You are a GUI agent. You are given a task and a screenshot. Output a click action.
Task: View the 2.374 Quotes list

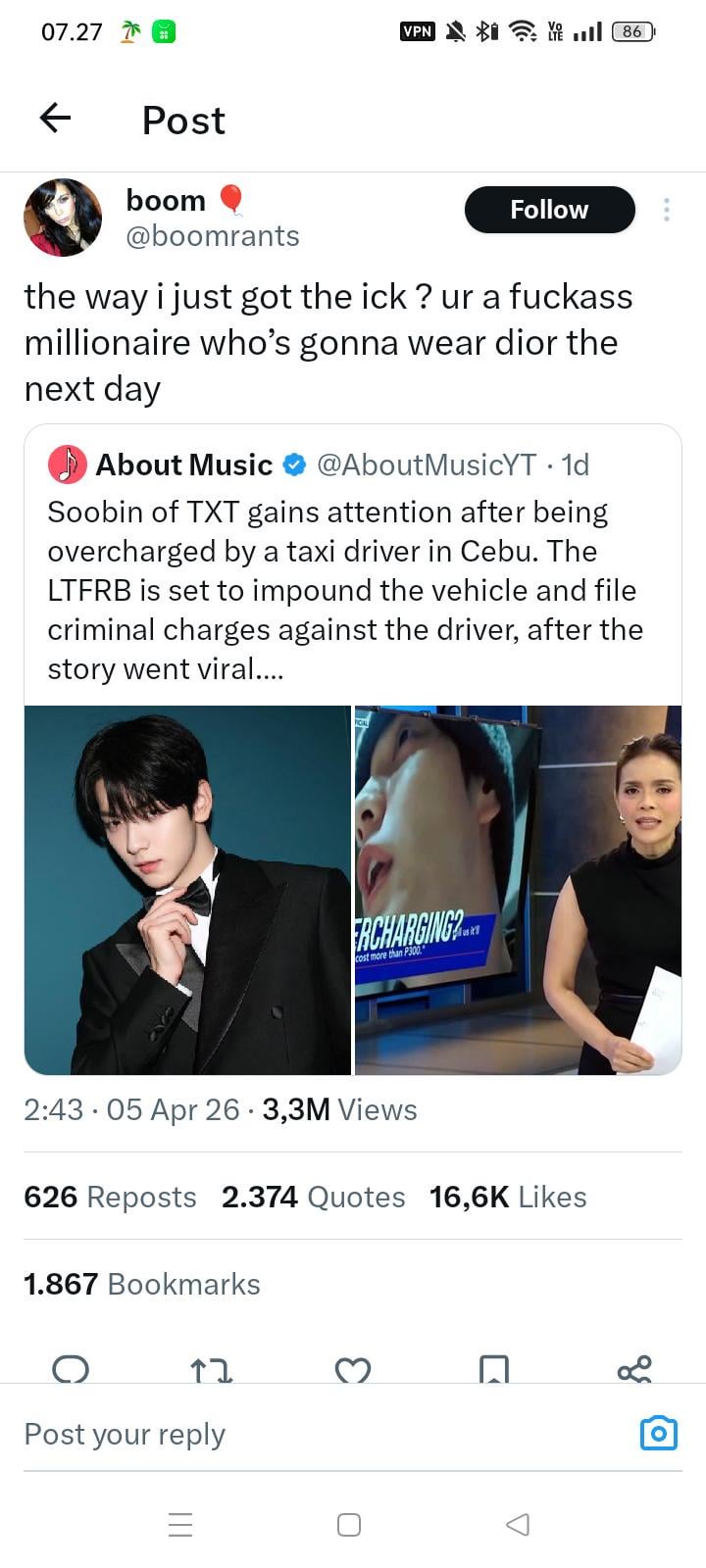313,1197
